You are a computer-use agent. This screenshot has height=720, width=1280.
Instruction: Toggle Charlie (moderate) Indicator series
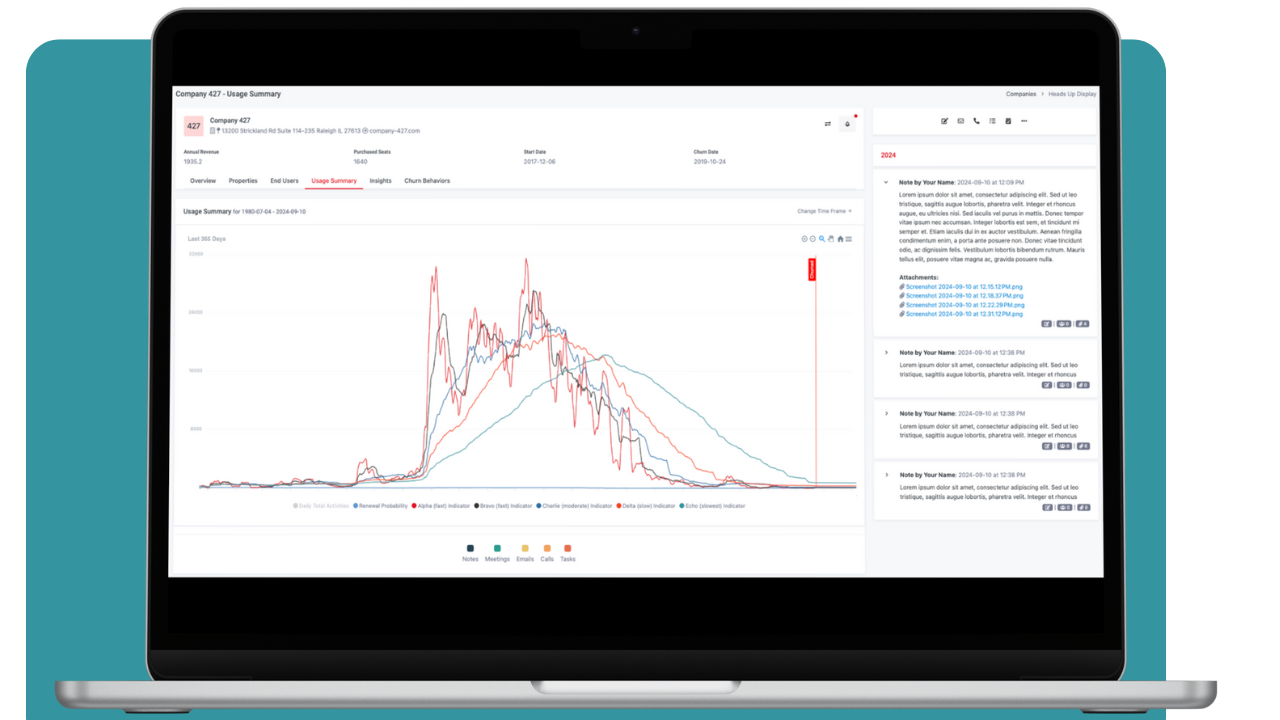[575, 506]
